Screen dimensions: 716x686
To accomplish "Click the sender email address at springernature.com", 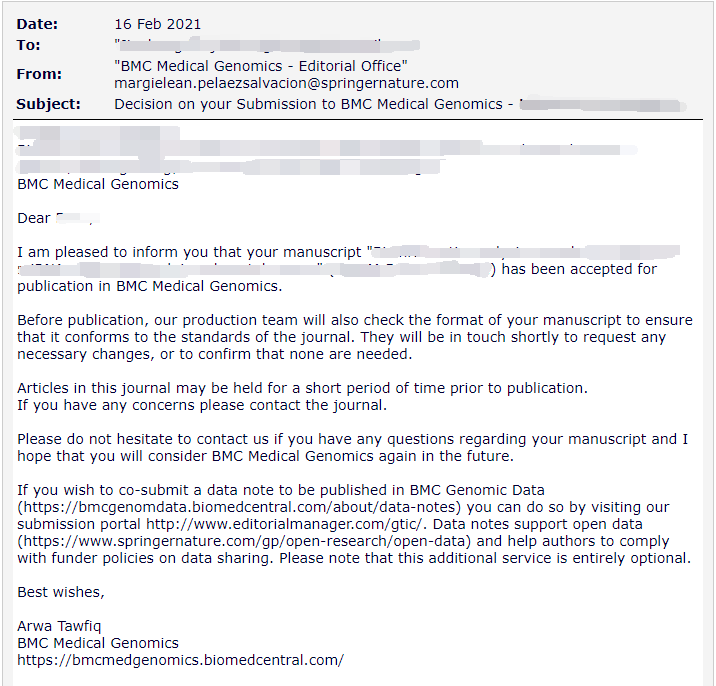I will tap(286, 83).
